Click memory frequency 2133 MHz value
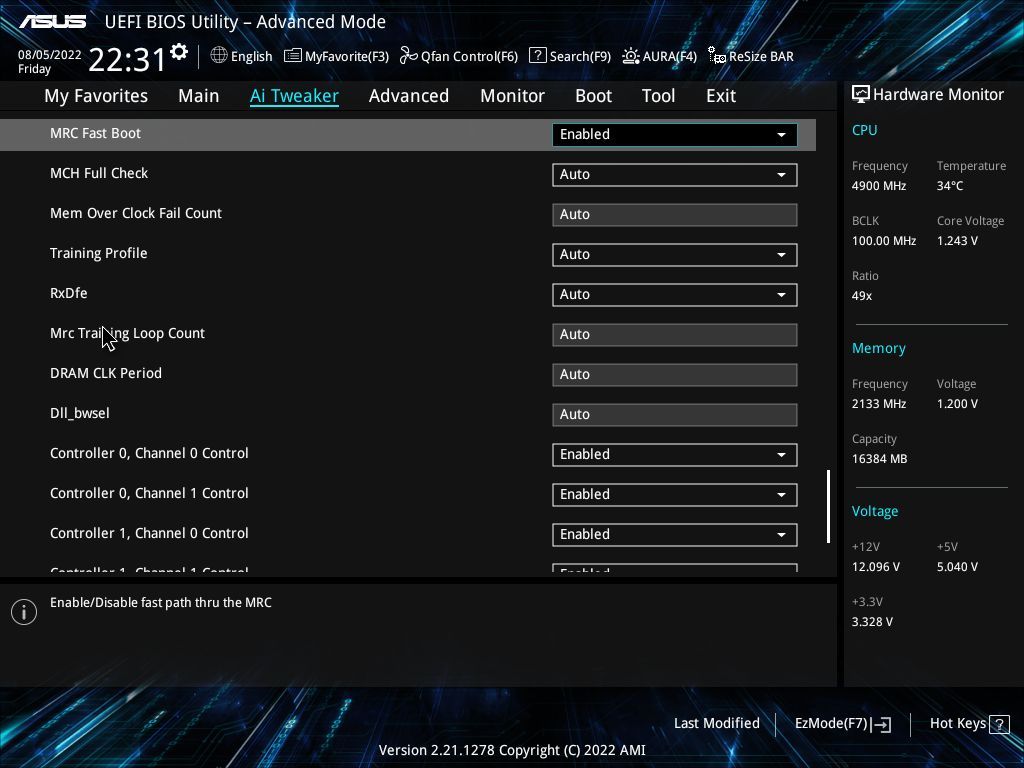Screen dimensions: 1024x768 tap(878, 404)
